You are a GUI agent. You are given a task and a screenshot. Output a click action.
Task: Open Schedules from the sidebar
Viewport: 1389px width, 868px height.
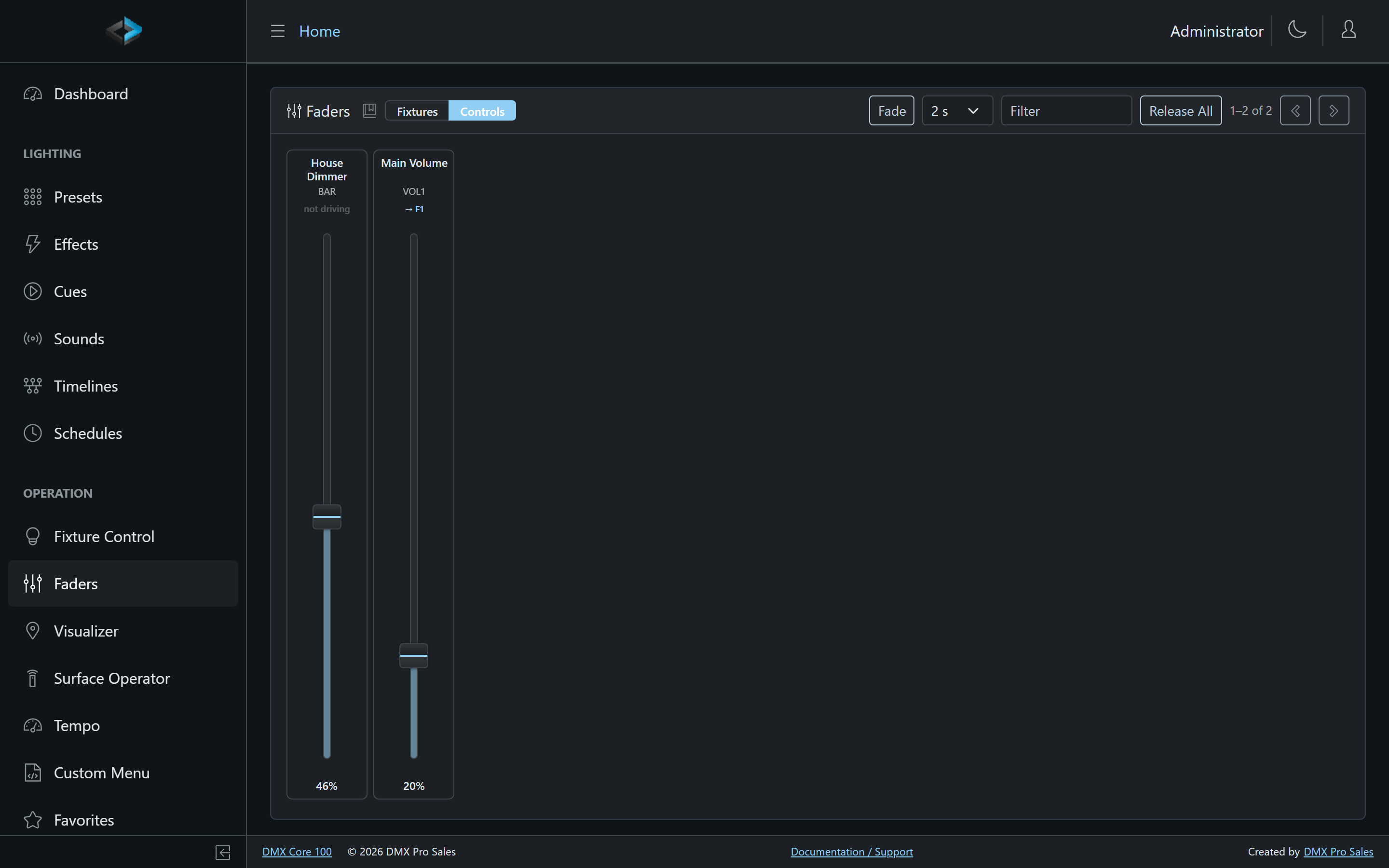(123, 433)
